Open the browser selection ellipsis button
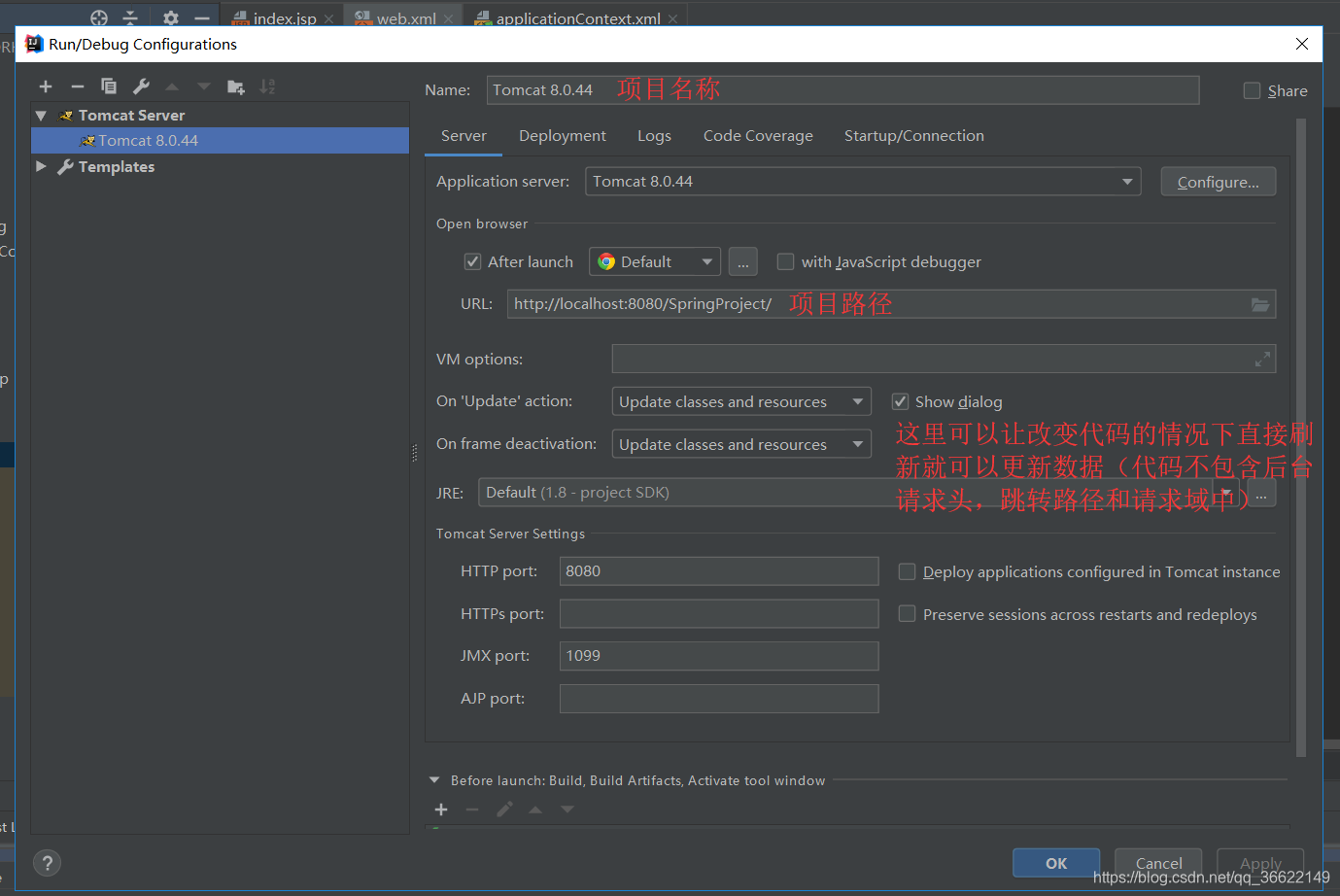Viewport: 1340px width, 896px height. pos(742,261)
